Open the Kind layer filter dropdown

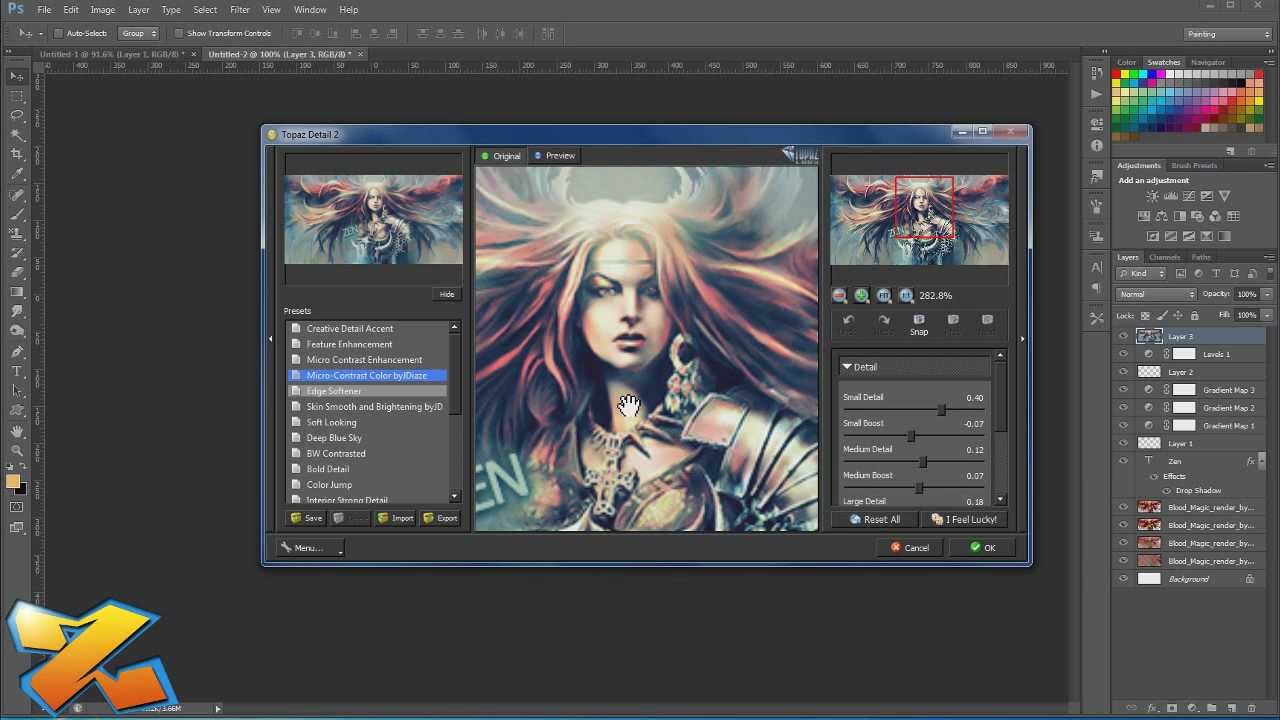click(1142, 274)
